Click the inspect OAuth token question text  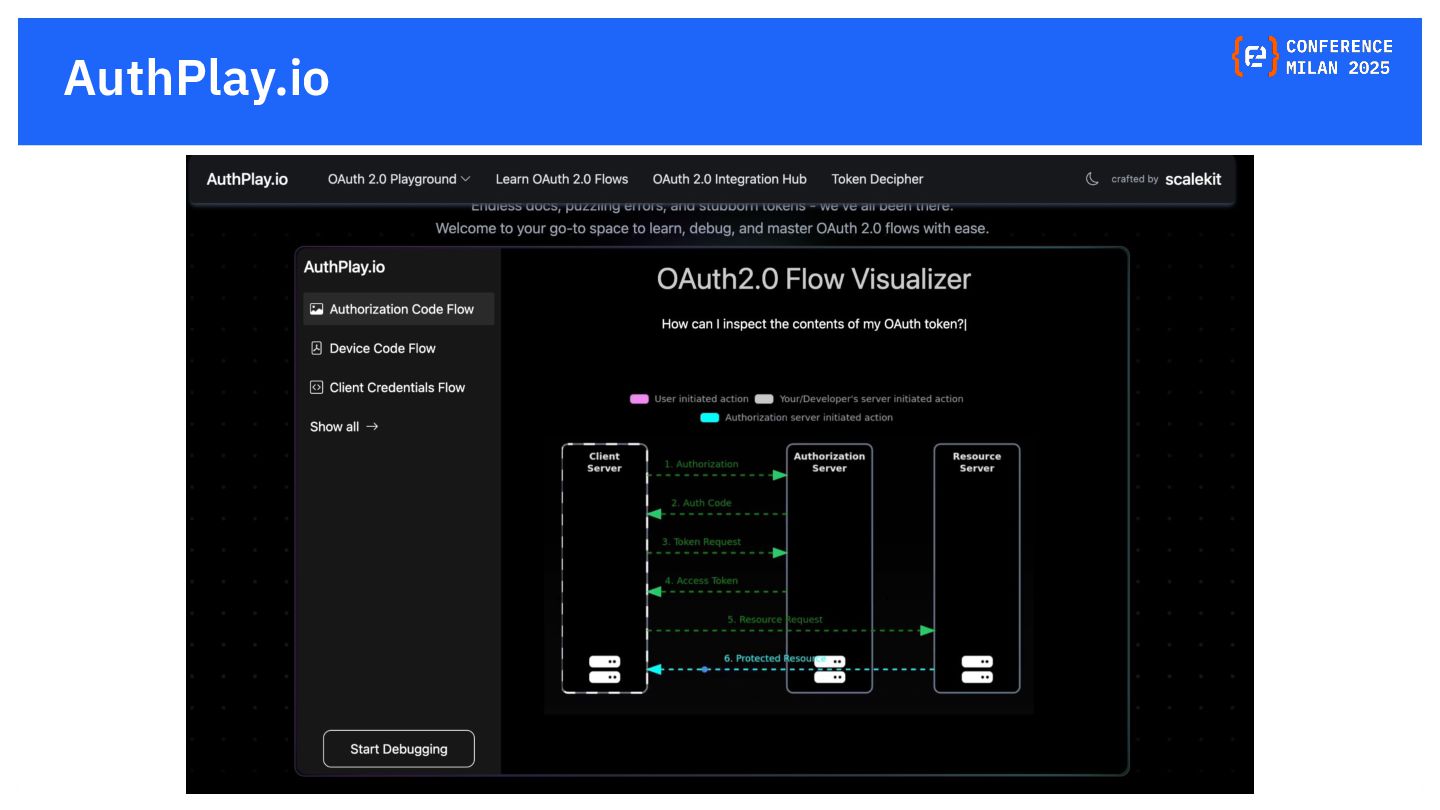814,324
